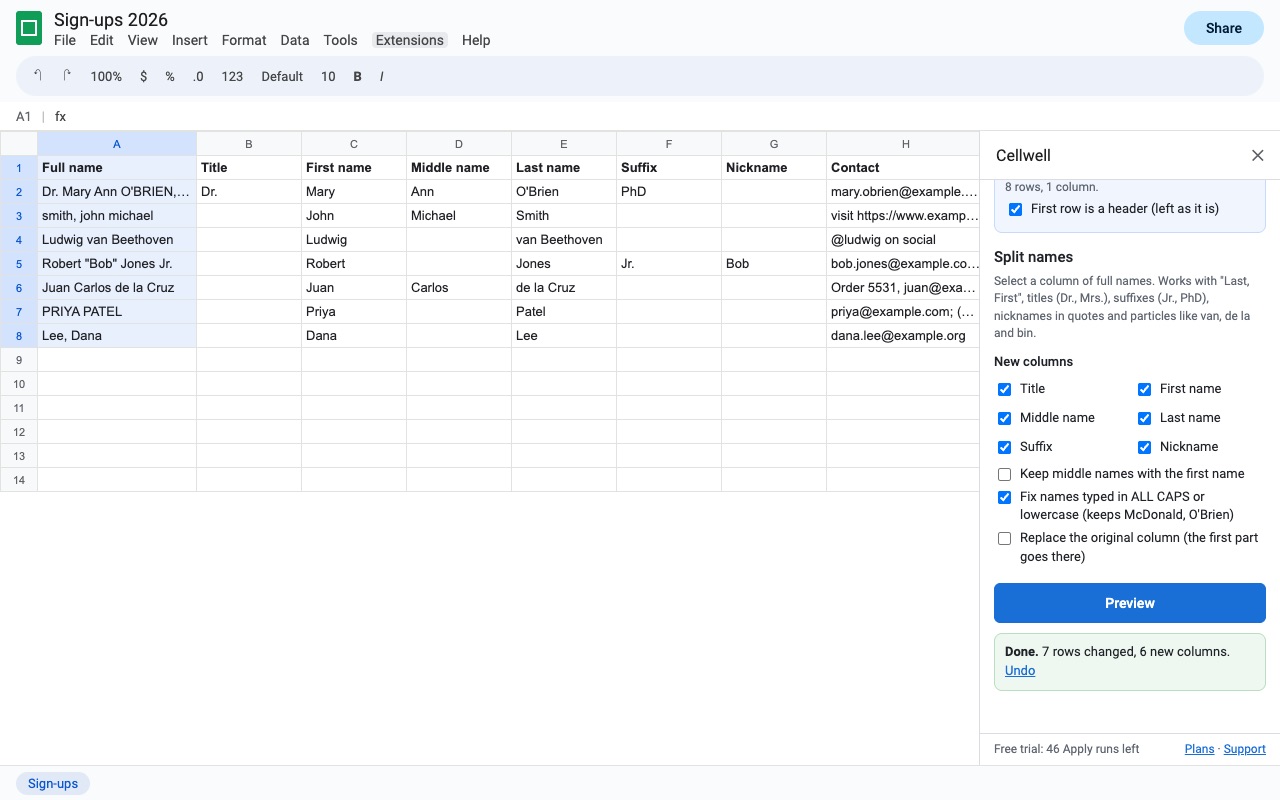Click cell containing van Beethoven

tap(564, 240)
